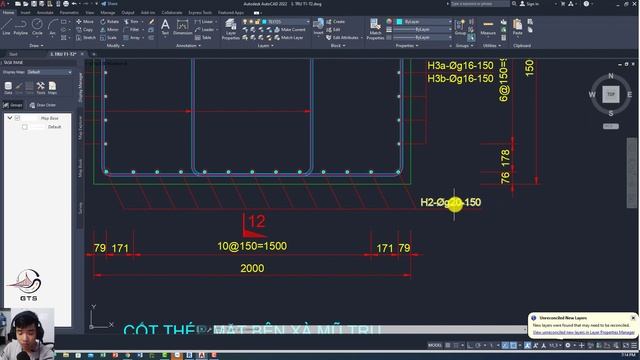This screenshot has height=360, width=640.
Task: Activate the Array command
Action: (x=131, y=38)
